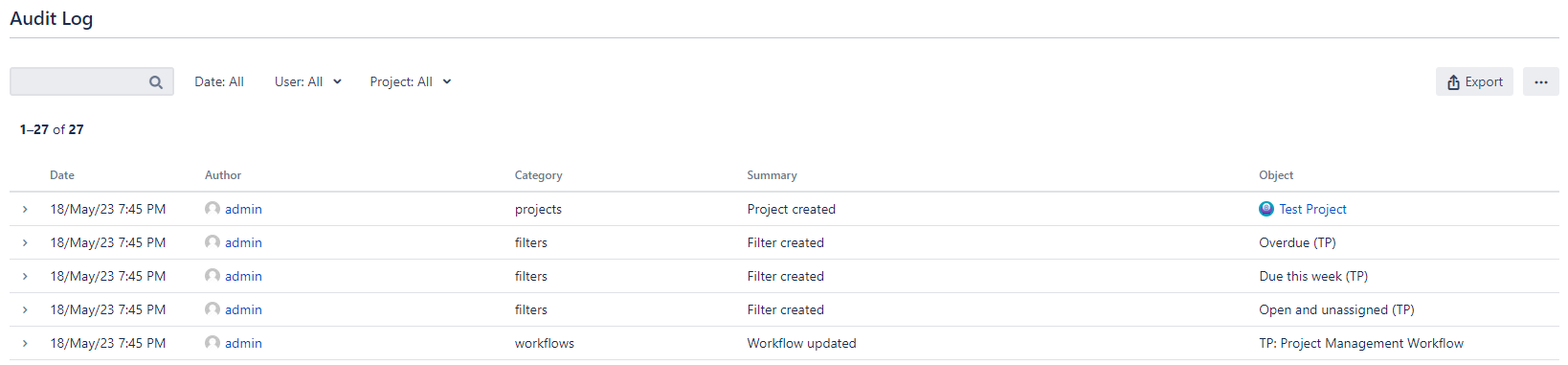
Task: Open the User: All filter dropdown
Action: pyautogui.click(x=308, y=81)
